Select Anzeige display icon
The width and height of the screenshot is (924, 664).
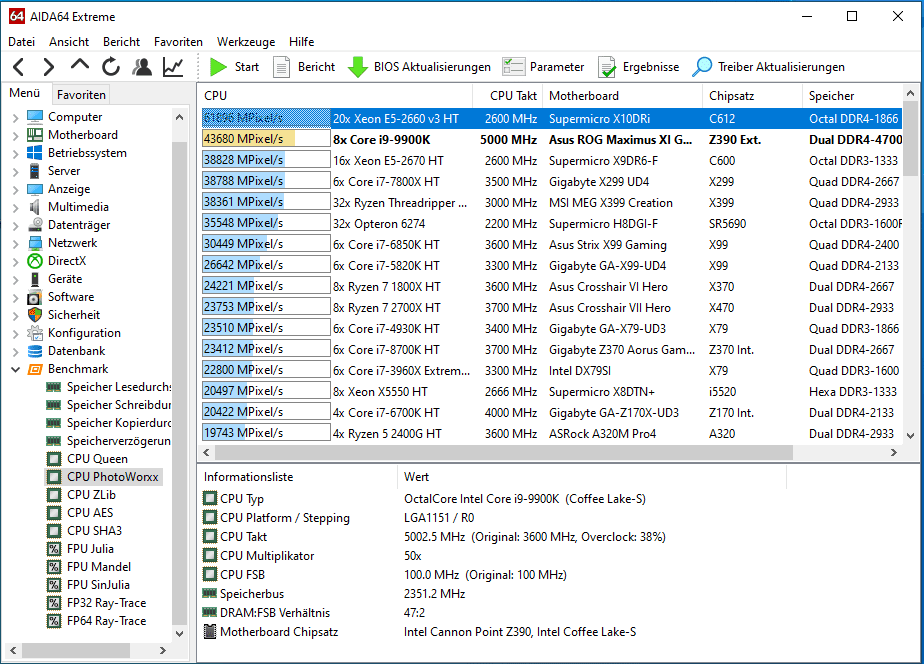coord(35,189)
